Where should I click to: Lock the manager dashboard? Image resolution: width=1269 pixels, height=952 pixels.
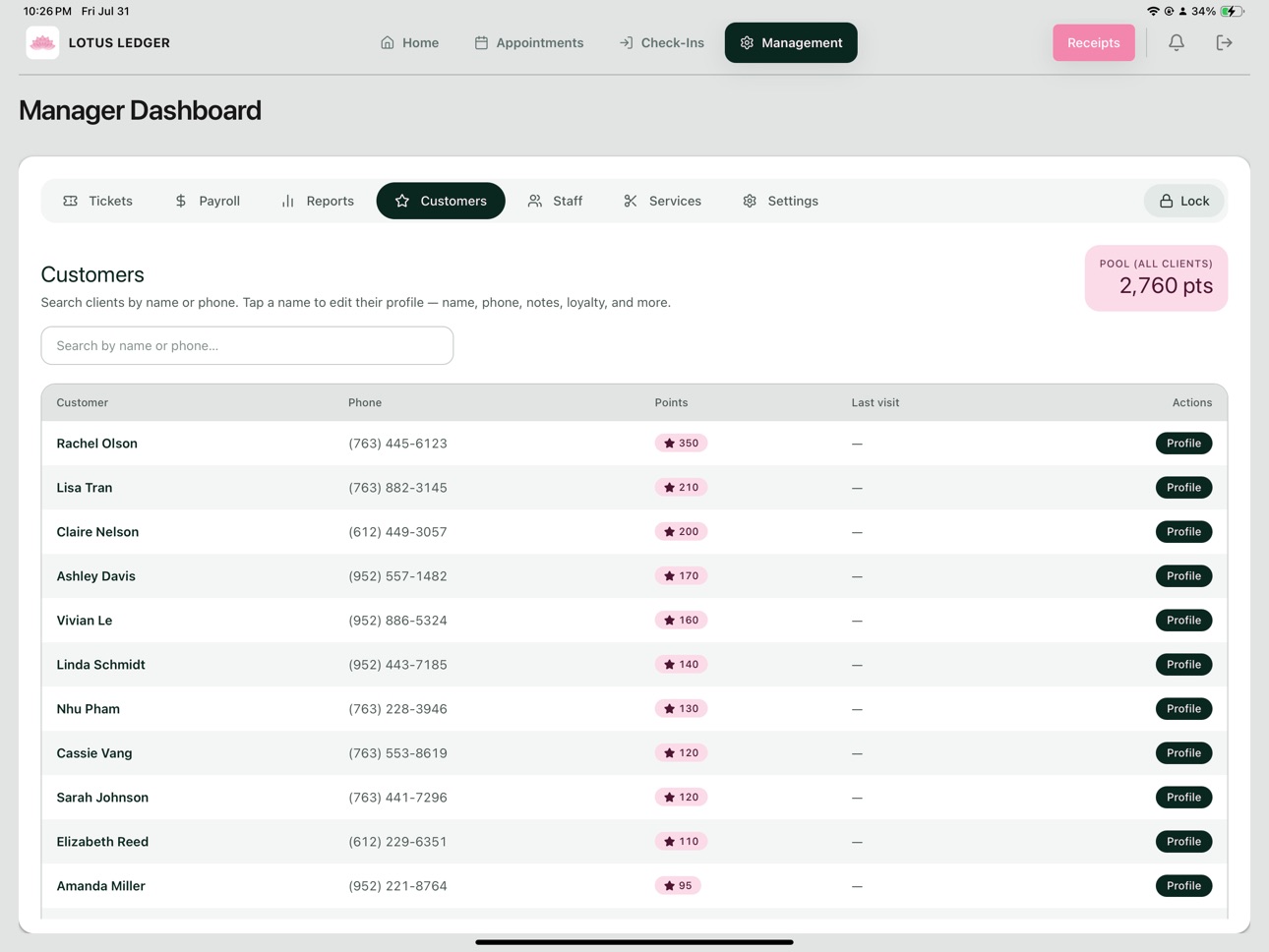point(1184,201)
